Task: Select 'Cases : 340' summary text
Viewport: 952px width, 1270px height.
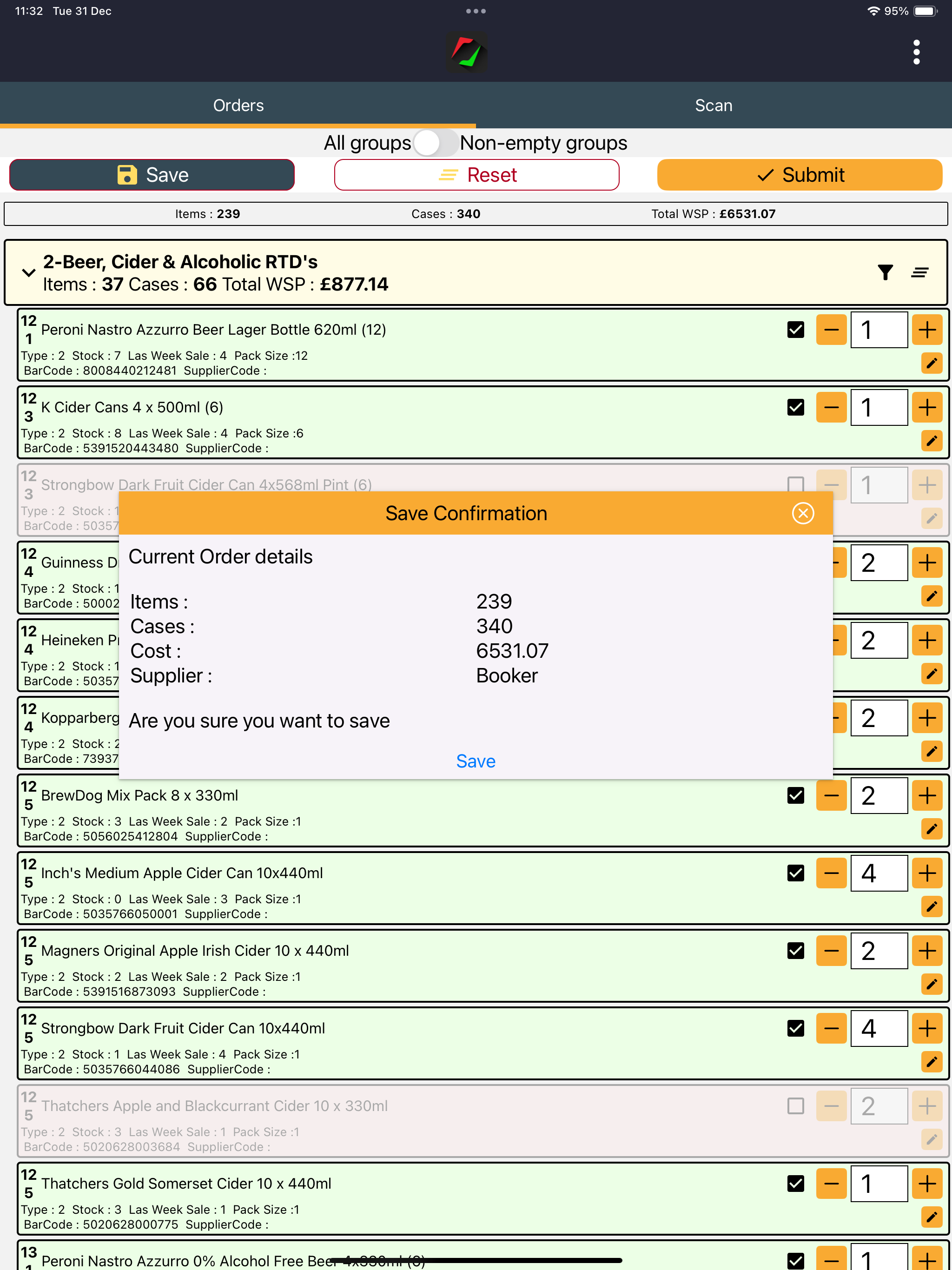Action: click(x=446, y=213)
